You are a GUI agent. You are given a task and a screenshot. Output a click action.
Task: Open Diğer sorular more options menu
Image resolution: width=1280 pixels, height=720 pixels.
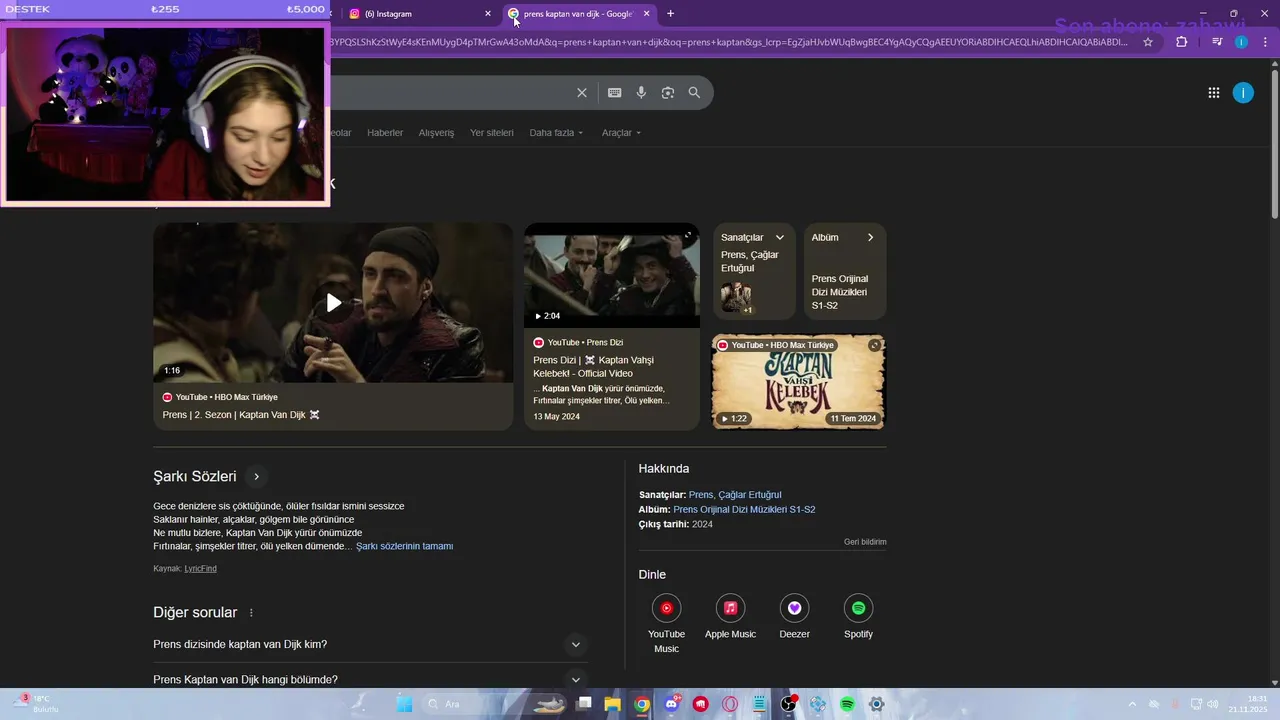251,613
